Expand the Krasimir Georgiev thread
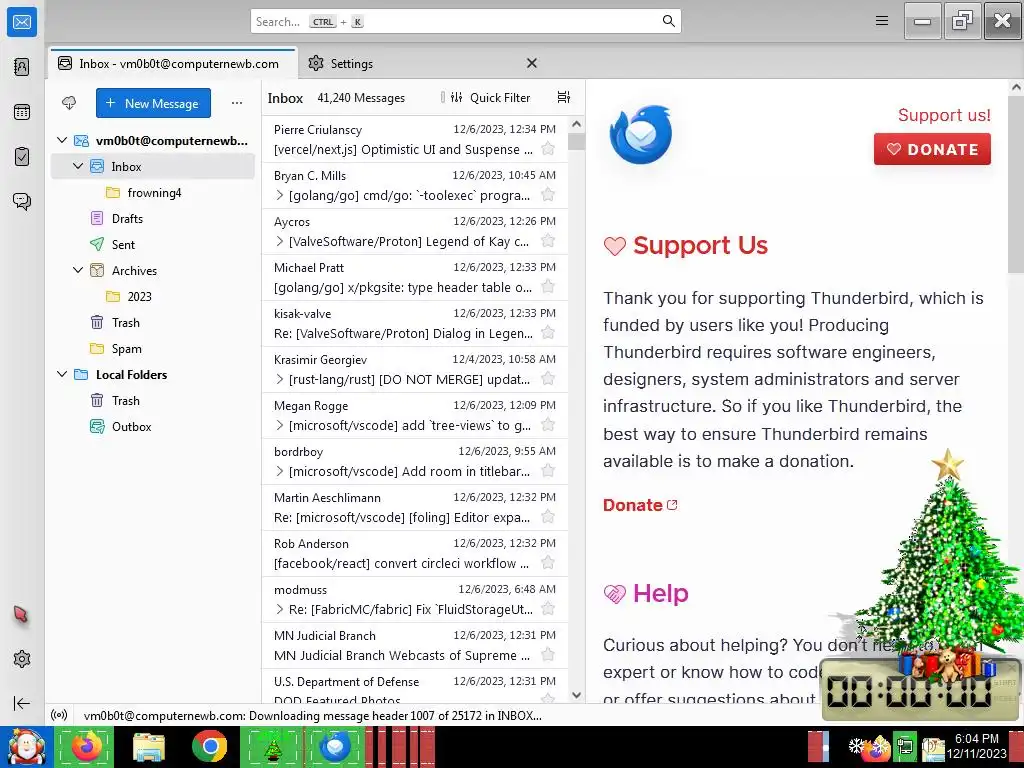The height and width of the screenshot is (768, 1024). 280,379
